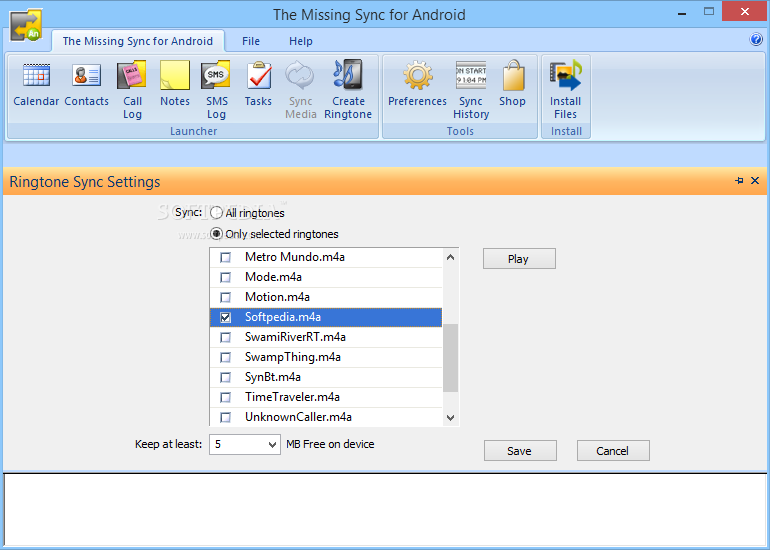This screenshot has width=770, height=550.
Task: Check the SynBt.m4a checkbox
Action: coord(225,378)
